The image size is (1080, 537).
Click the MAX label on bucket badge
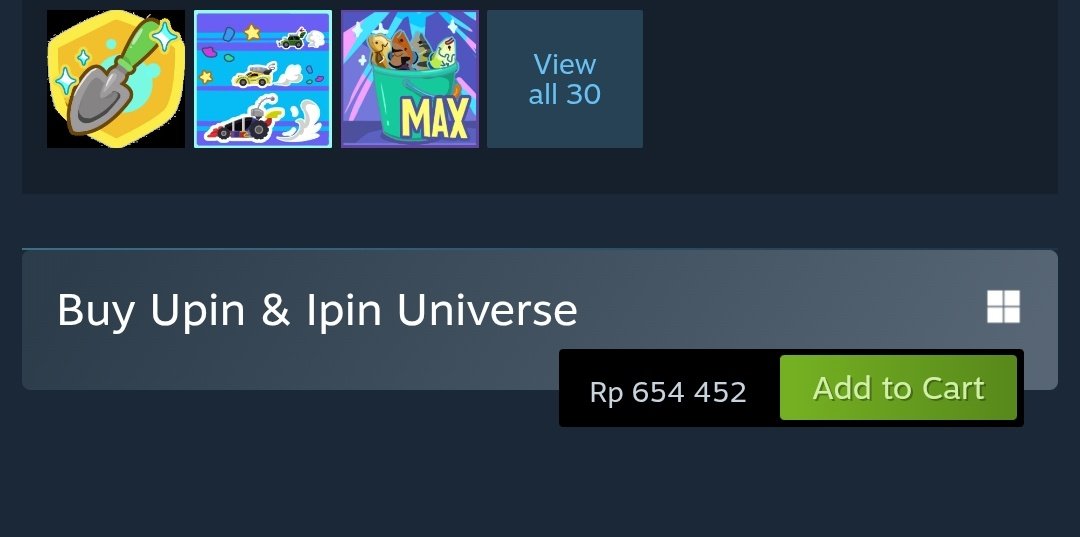(x=437, y=117)
